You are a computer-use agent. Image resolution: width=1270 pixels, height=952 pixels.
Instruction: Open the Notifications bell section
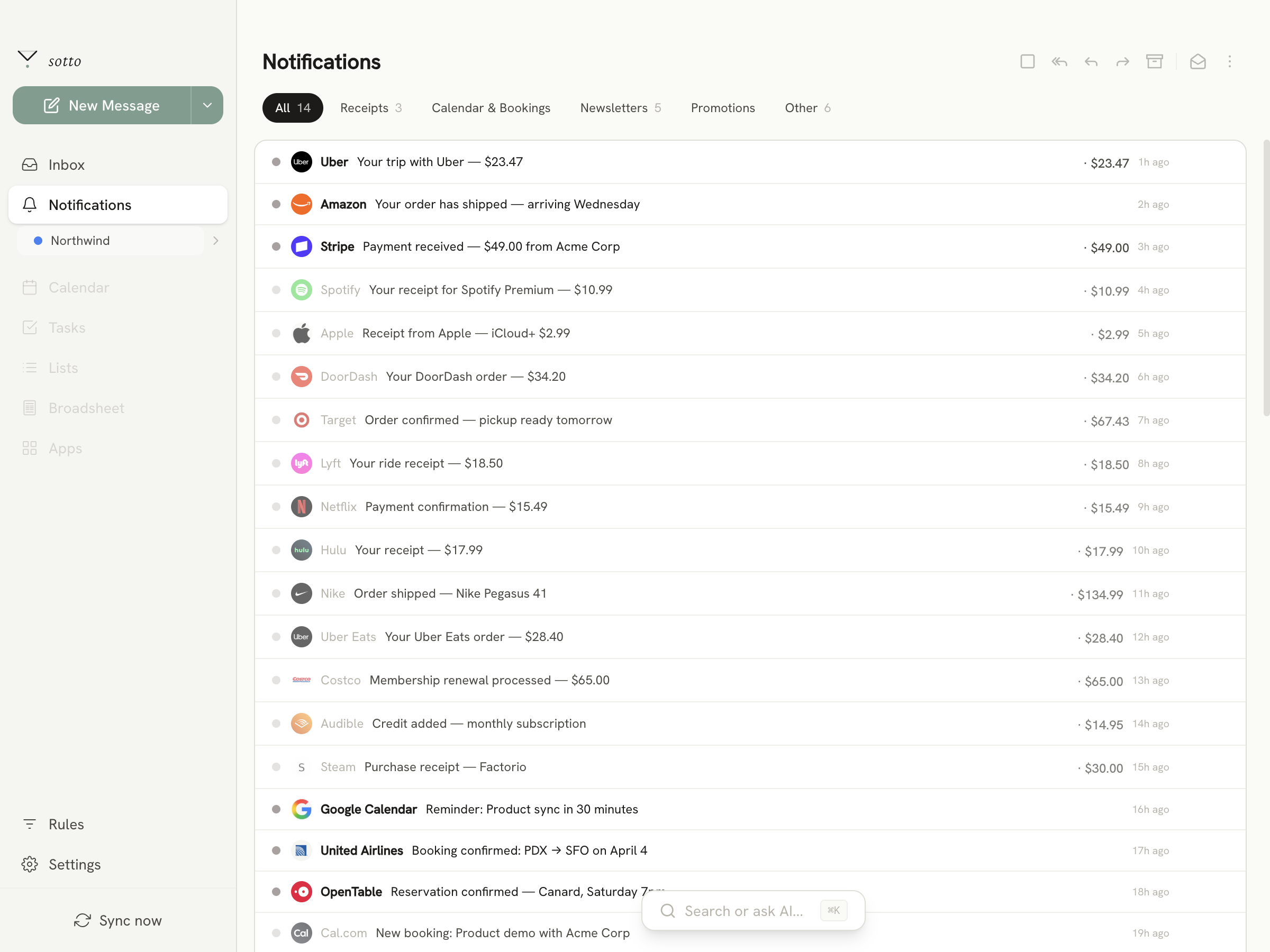(89, 205)
